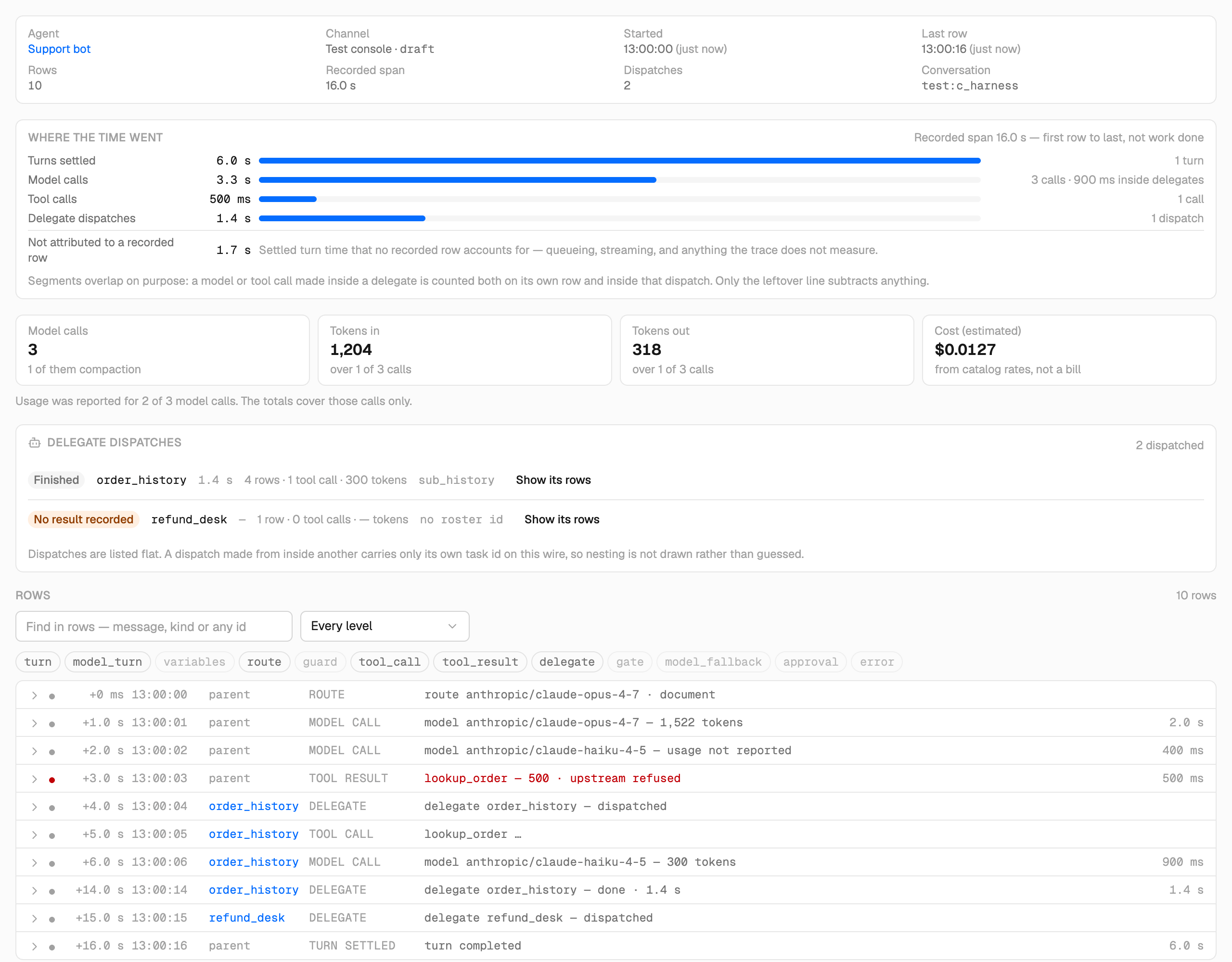Click the robot icon beside Delegate Dispatches
This screenshot has width=1232, height=962.
(x=35, y=443)
